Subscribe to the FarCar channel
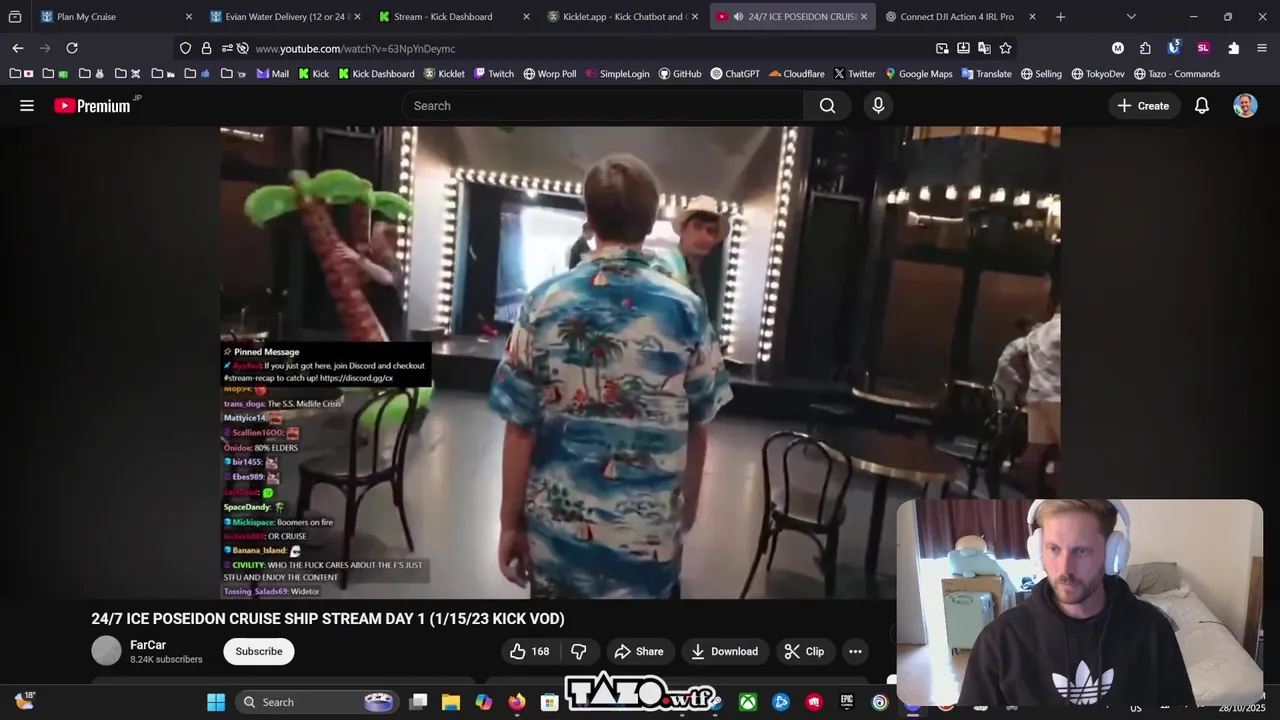 tap(259, 651)
